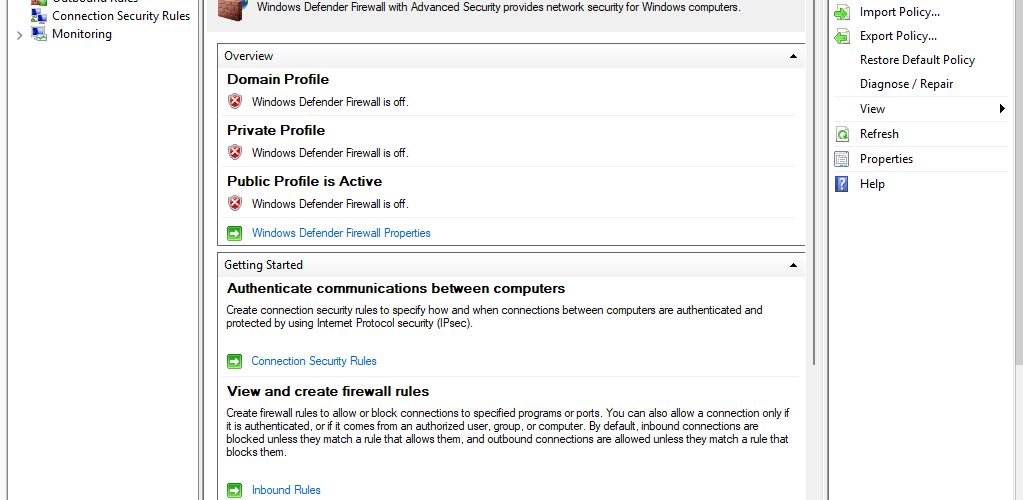Click the green Refresh icon

pyautogui.click(x=842, y=134)
